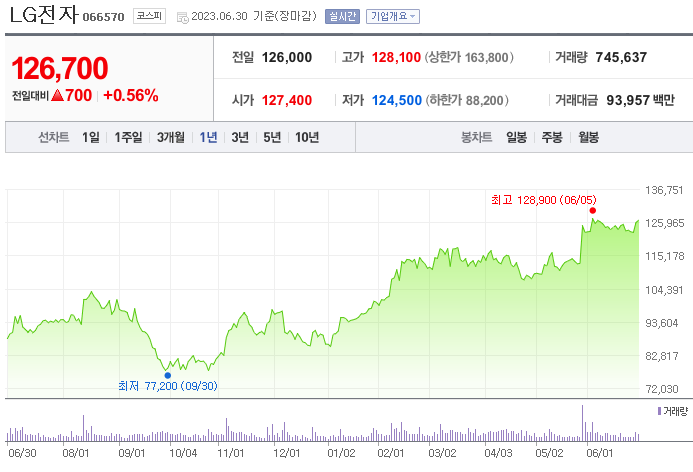Click the 봉차트 label
Viewport: 693px width, 472px height.
pos(476,137)
